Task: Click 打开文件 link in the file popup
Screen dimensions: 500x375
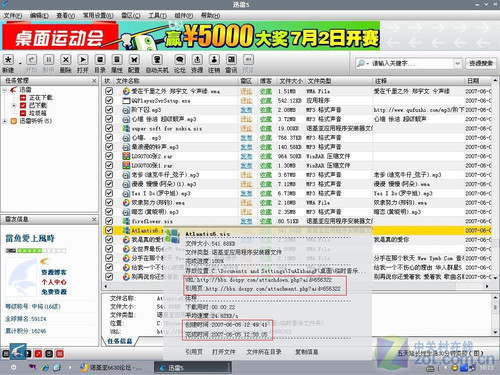Action: coord(224,352)
